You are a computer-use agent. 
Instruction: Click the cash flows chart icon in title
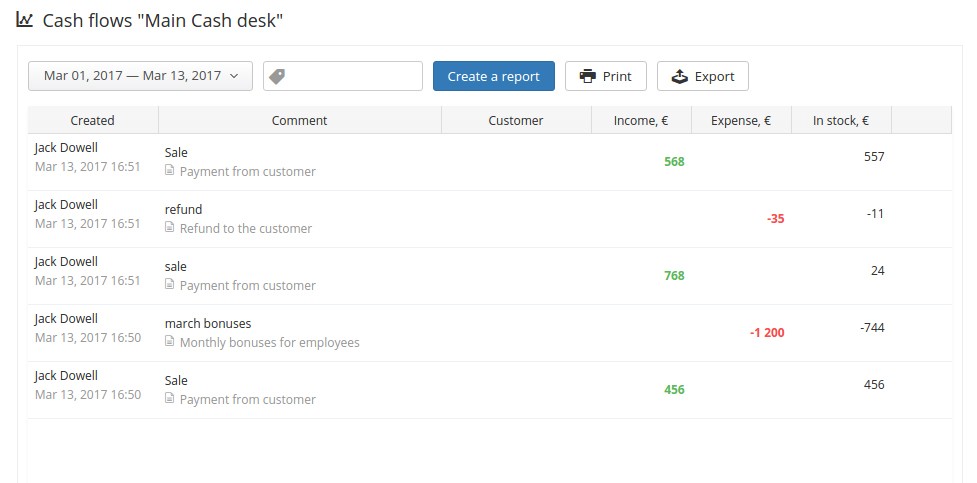[x=24, y=20]
